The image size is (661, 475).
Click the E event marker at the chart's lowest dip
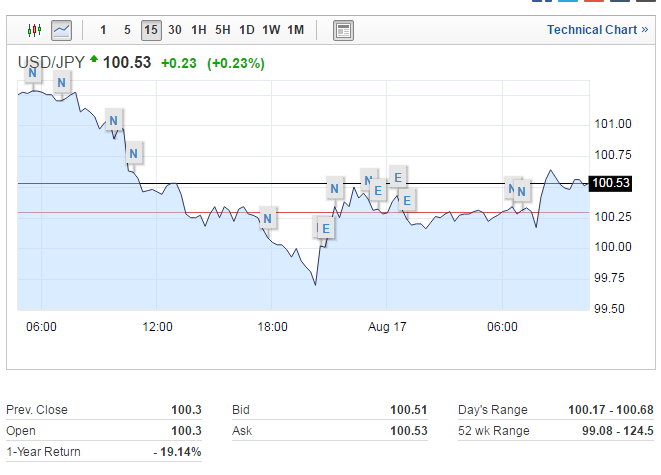pyautogui.click(x=325, y=228)
